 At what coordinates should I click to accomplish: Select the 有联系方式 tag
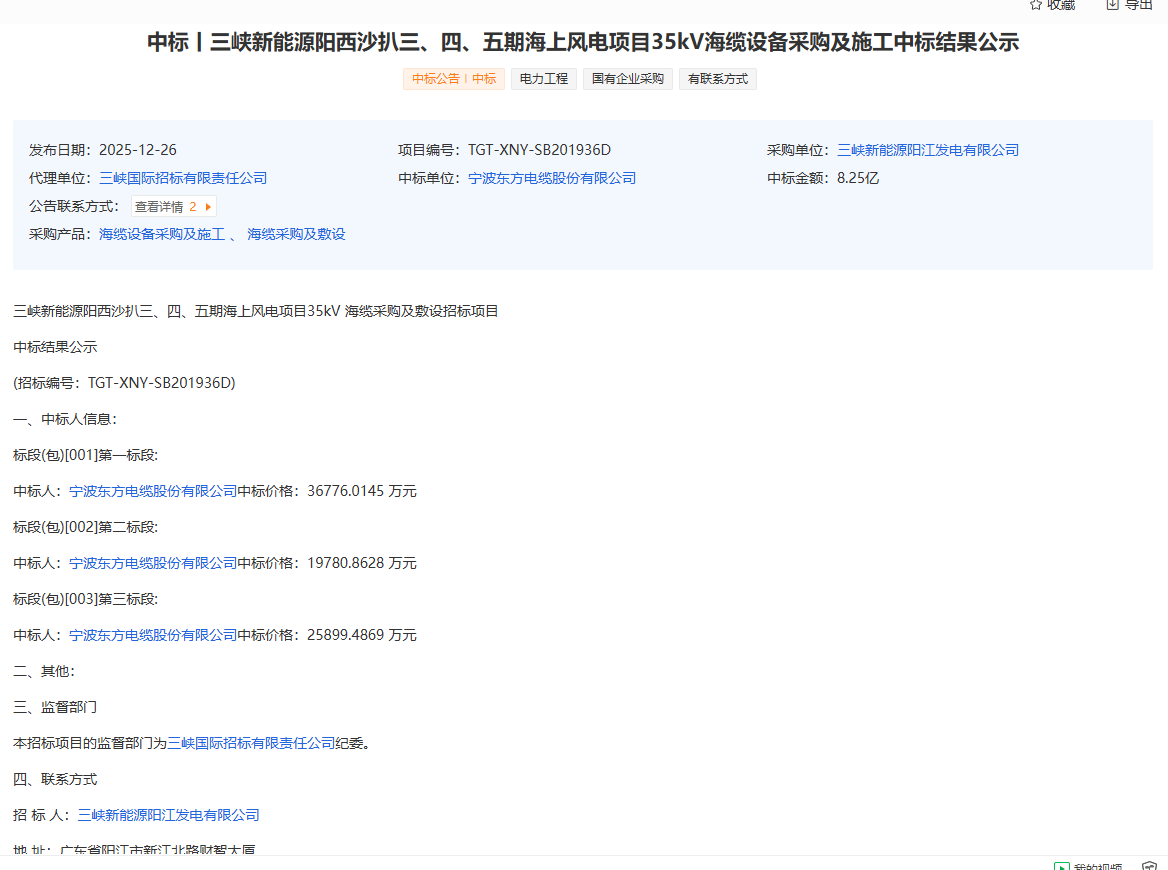(717, 79)
